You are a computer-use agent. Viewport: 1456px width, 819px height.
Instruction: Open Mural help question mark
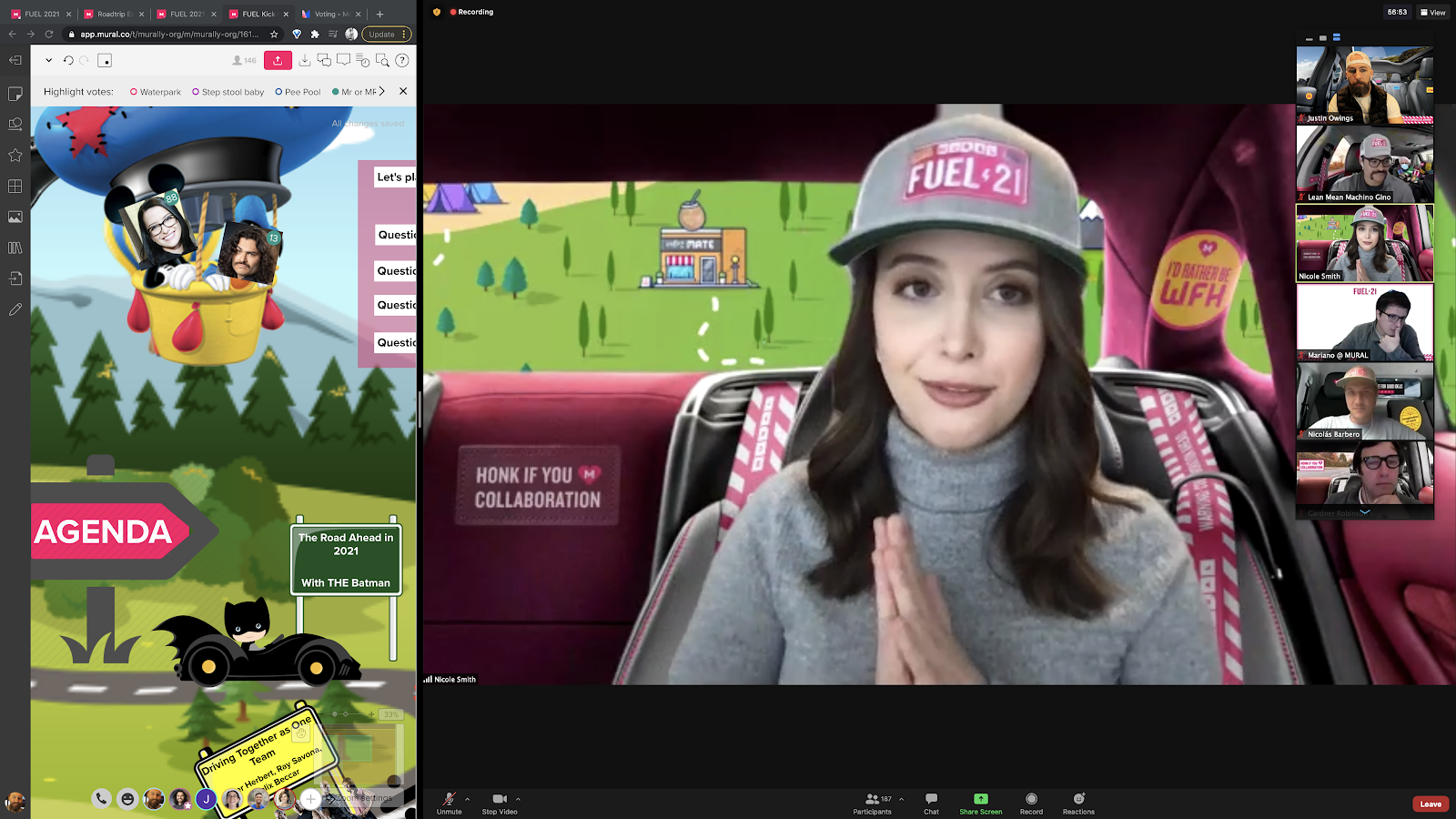point(401,60)
